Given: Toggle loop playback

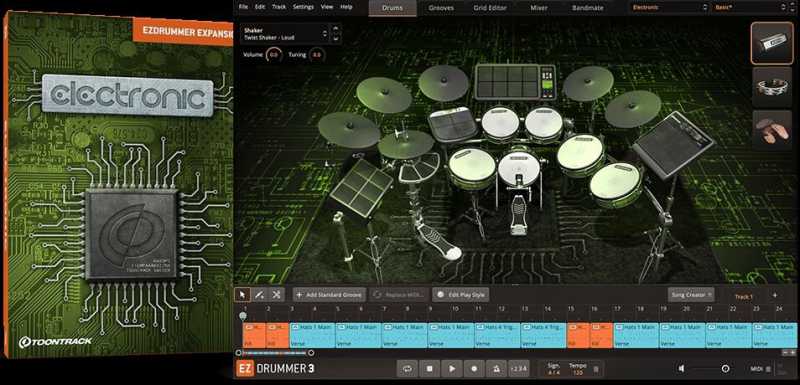Looking at the screenshot, I should point(407,368).
